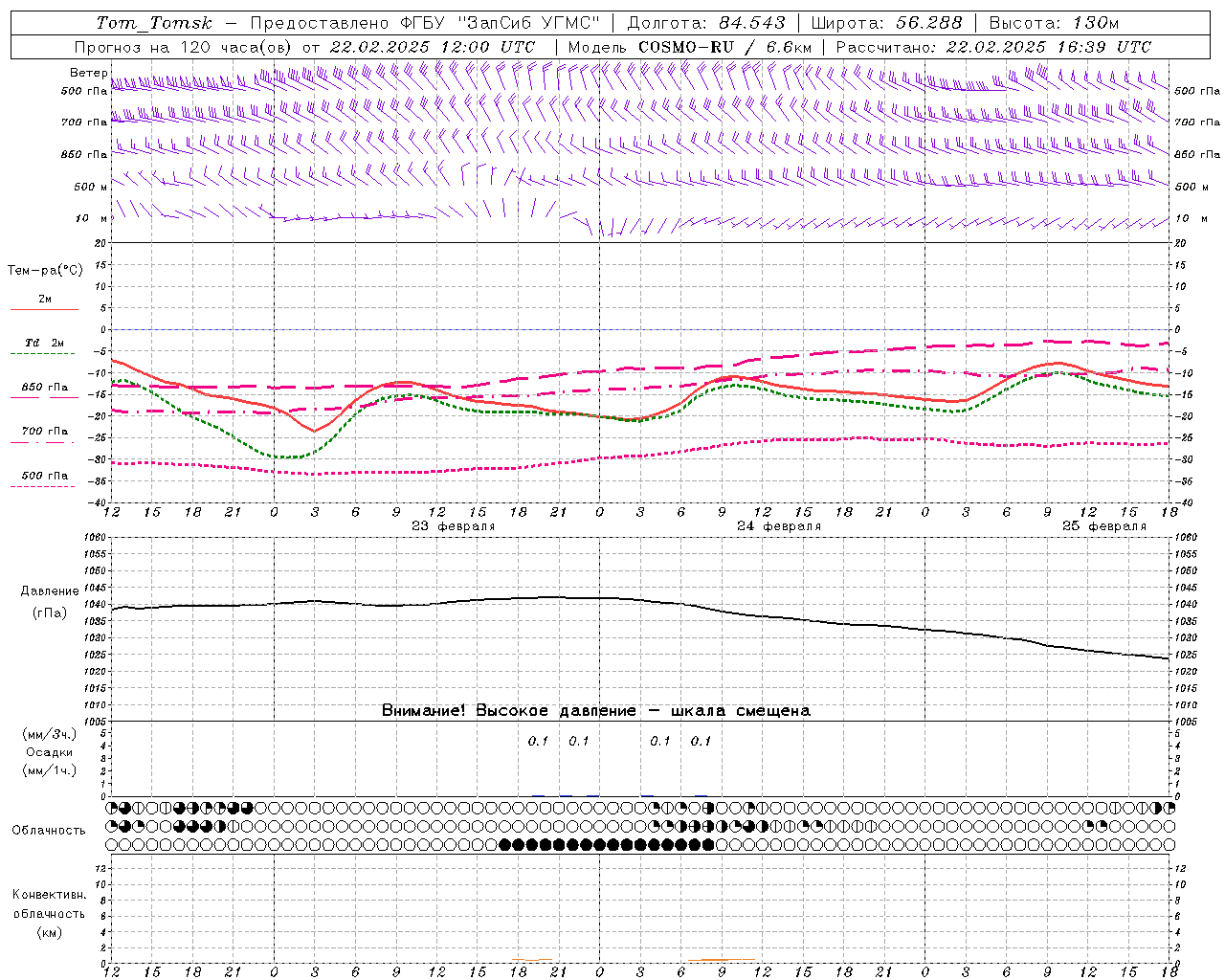Click the start time 22.02.2025 12:00 UTC
This screenshot has width=1225, height=980.
coord(433,47)
